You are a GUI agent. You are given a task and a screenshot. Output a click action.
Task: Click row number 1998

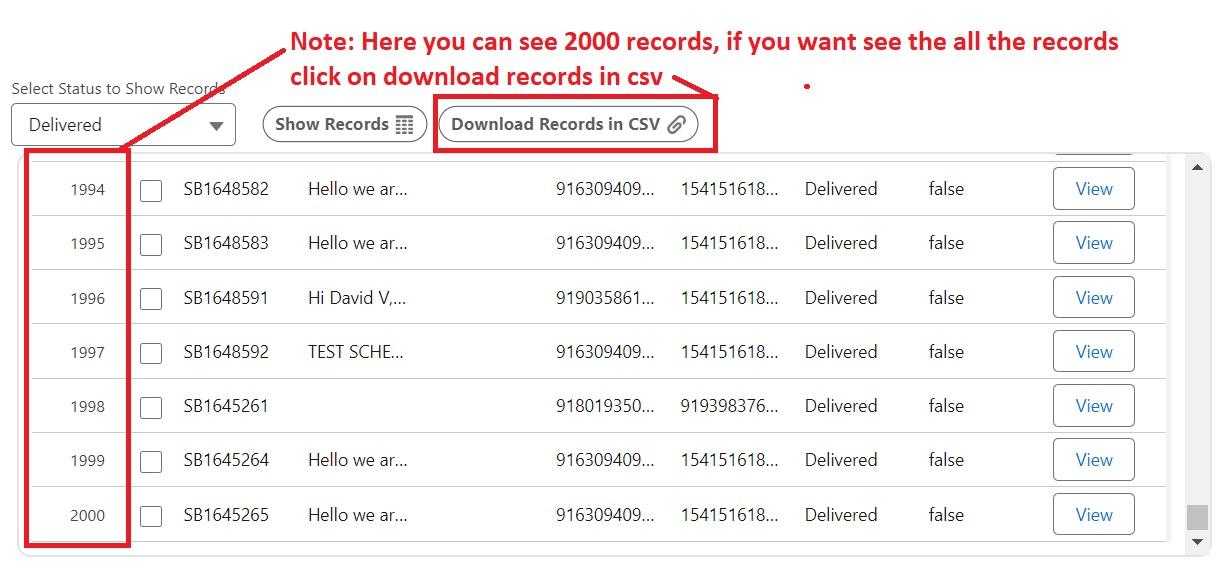(87, 407)
